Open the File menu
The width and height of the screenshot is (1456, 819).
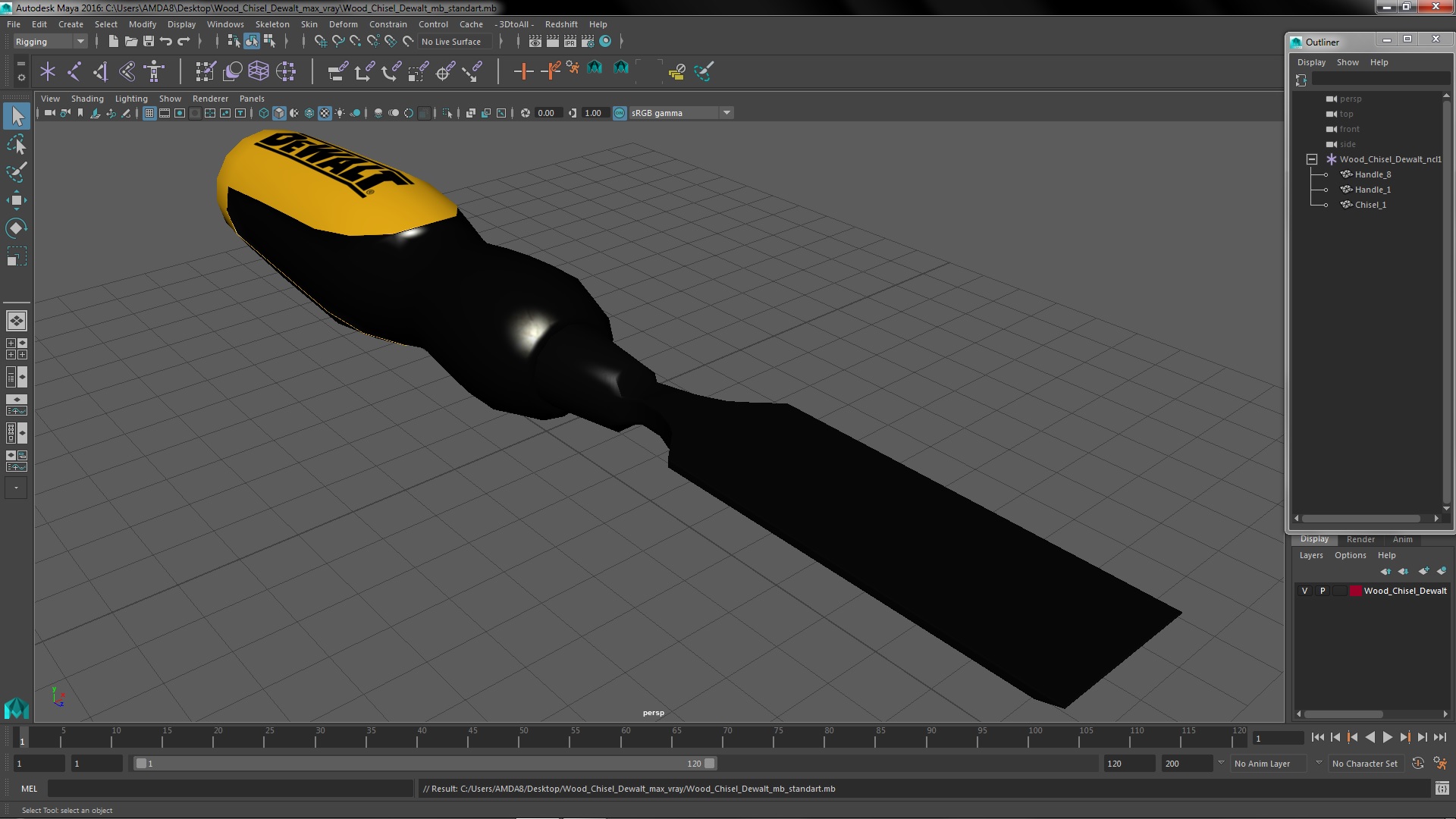(14, 24)
